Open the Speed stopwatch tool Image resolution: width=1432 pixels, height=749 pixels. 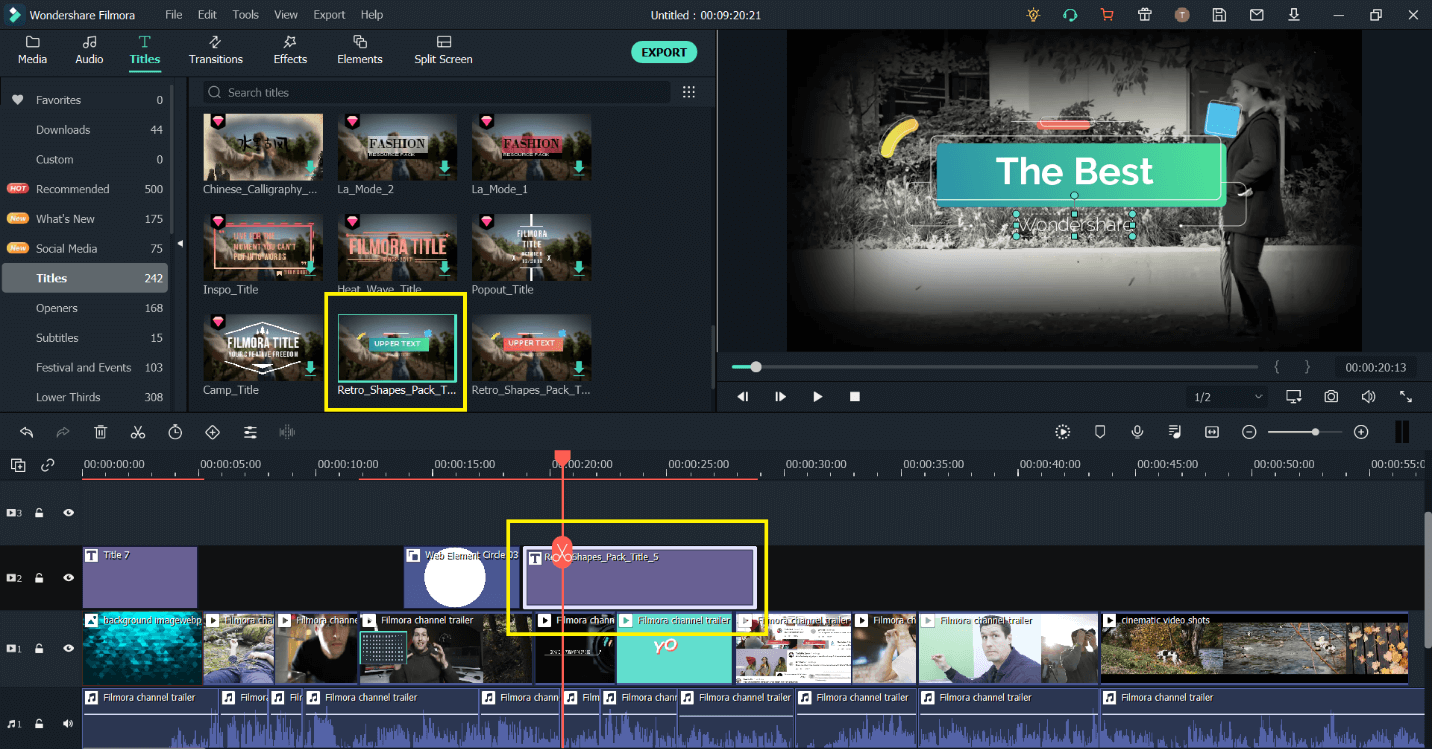(175, 432)
